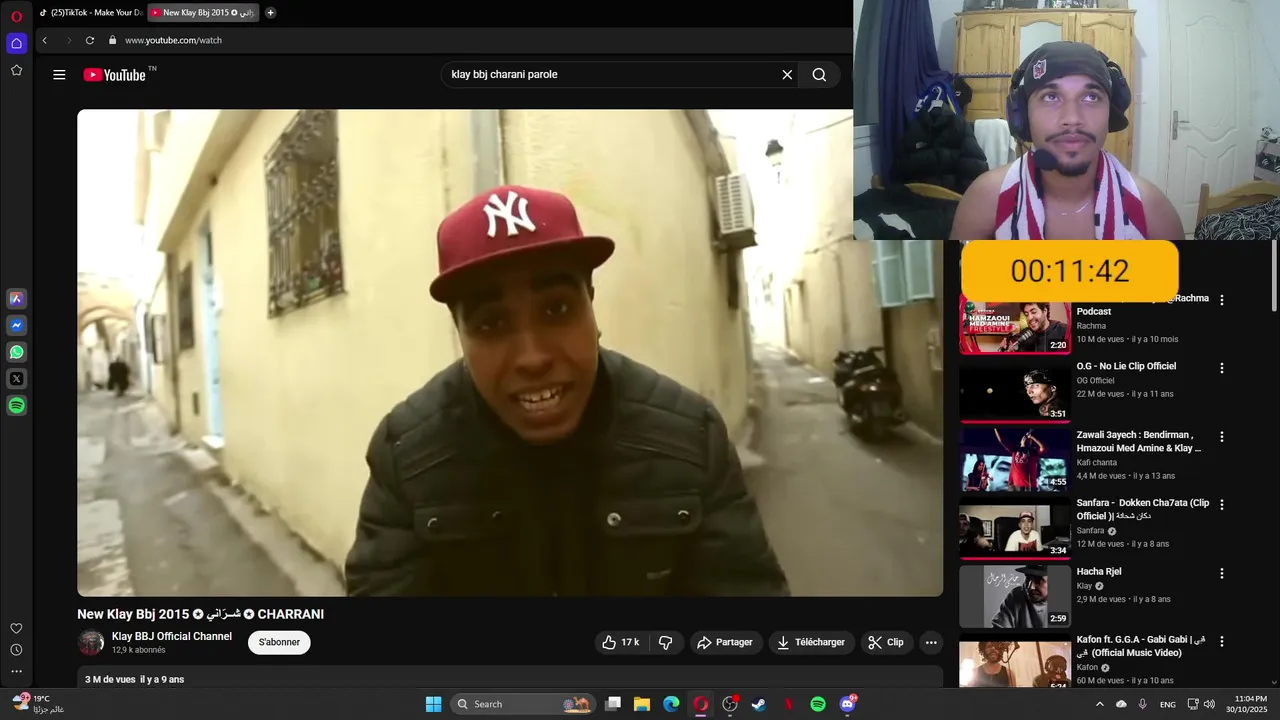The width and height of the screenshot is (1280, 720).
Task: Open Aria AI icon in Opera sidebar
Action: (16, 298)
